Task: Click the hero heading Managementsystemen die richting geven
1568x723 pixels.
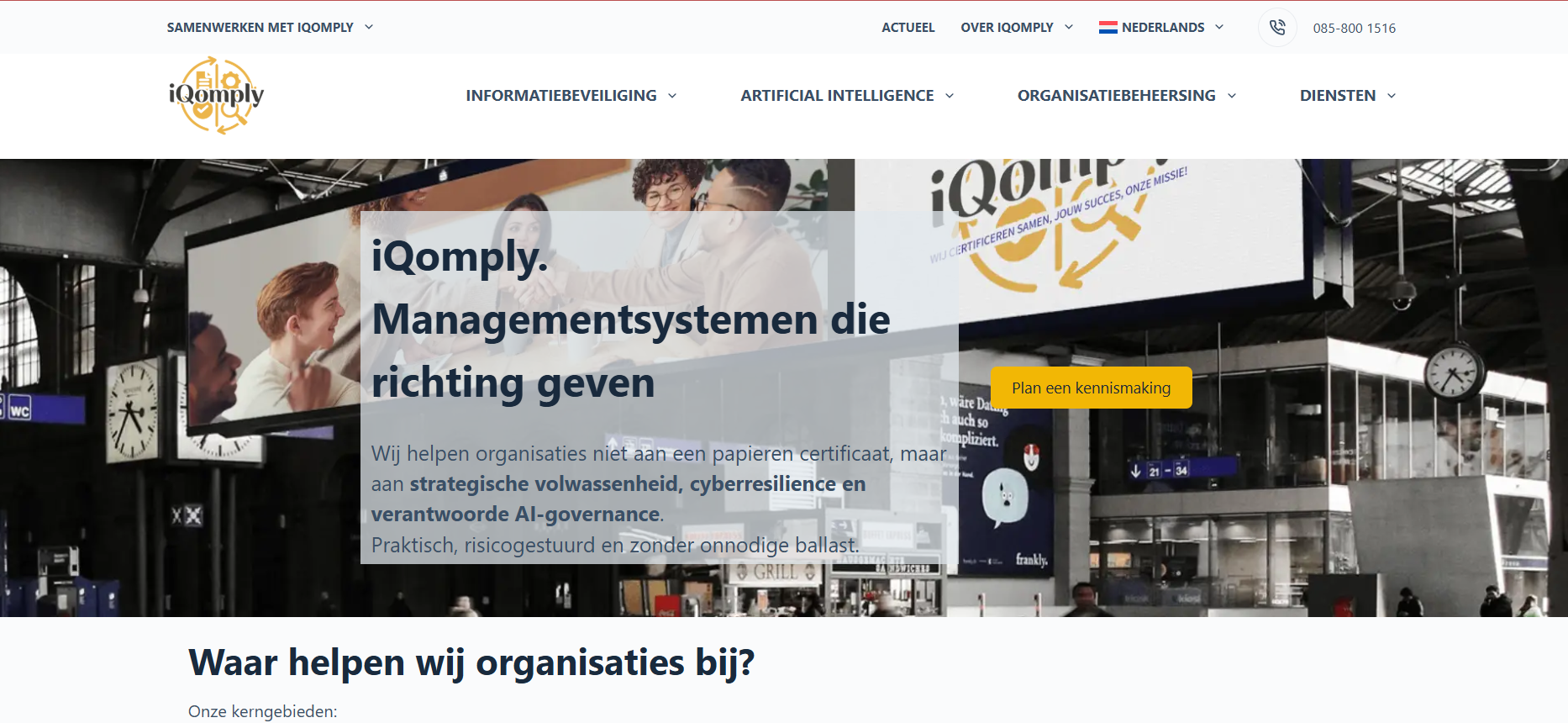Action: click(x=631, y=351)
